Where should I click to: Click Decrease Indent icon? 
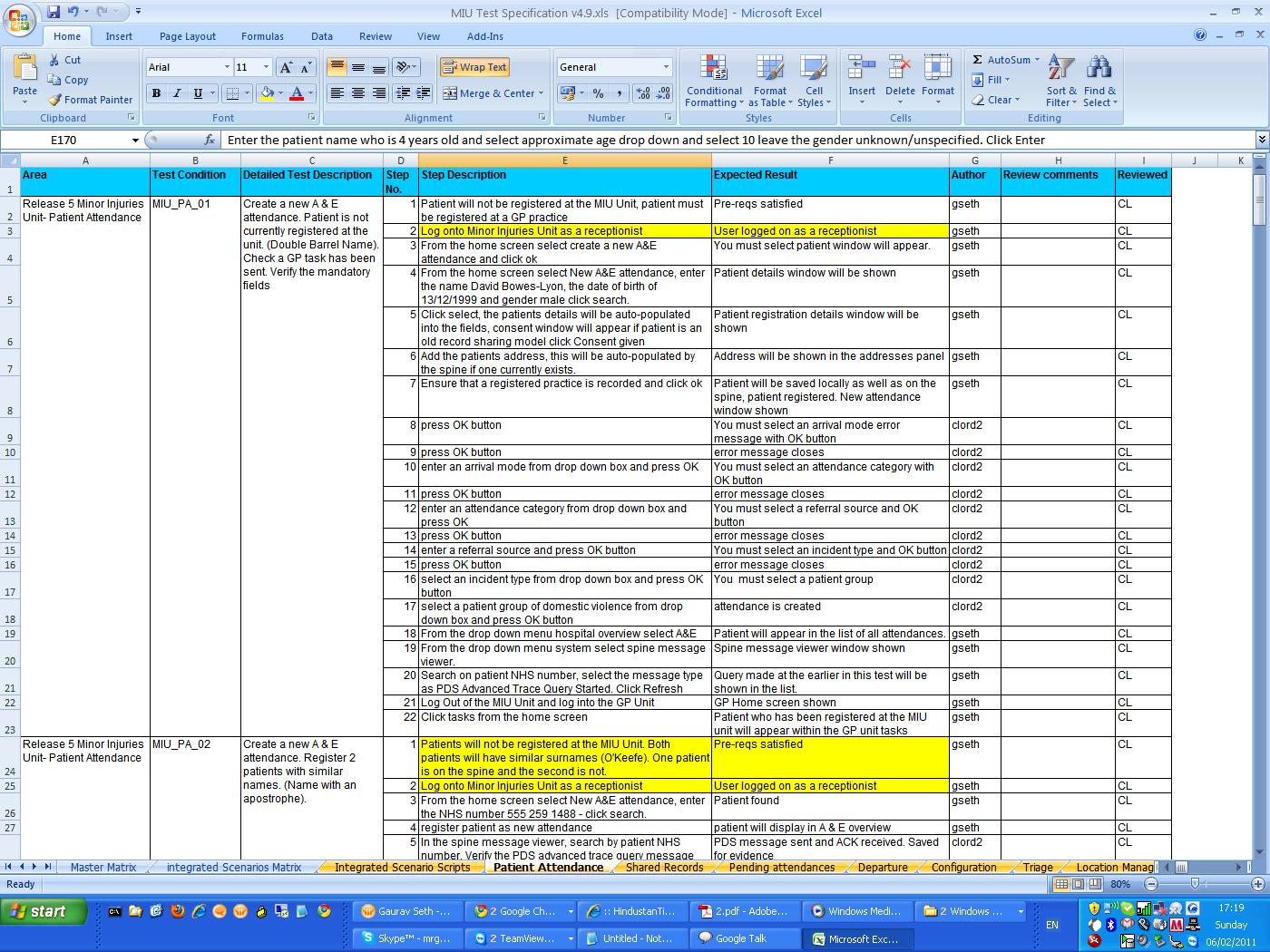pos(403,93)
